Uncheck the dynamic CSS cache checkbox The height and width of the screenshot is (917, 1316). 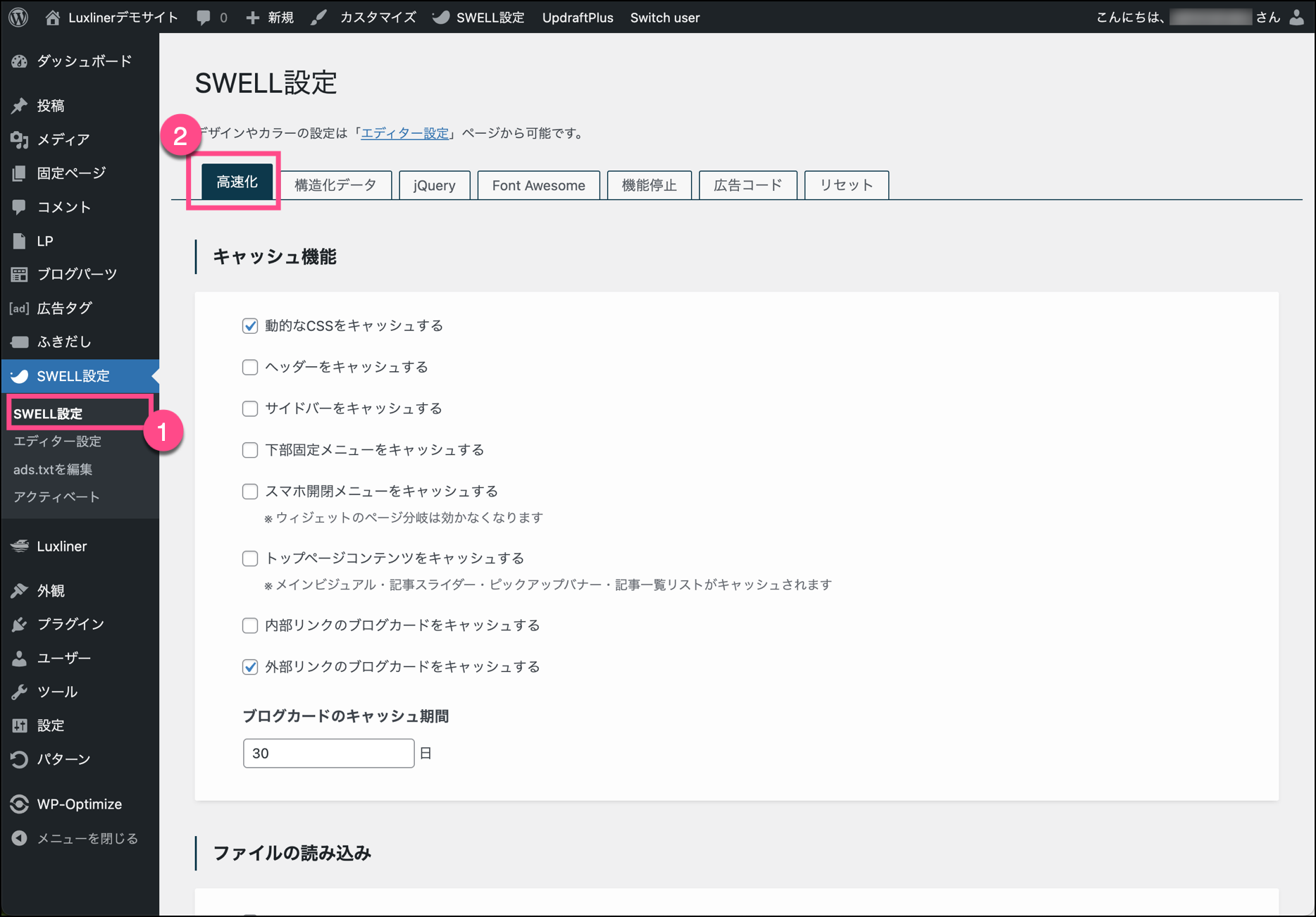pos(250,325)
